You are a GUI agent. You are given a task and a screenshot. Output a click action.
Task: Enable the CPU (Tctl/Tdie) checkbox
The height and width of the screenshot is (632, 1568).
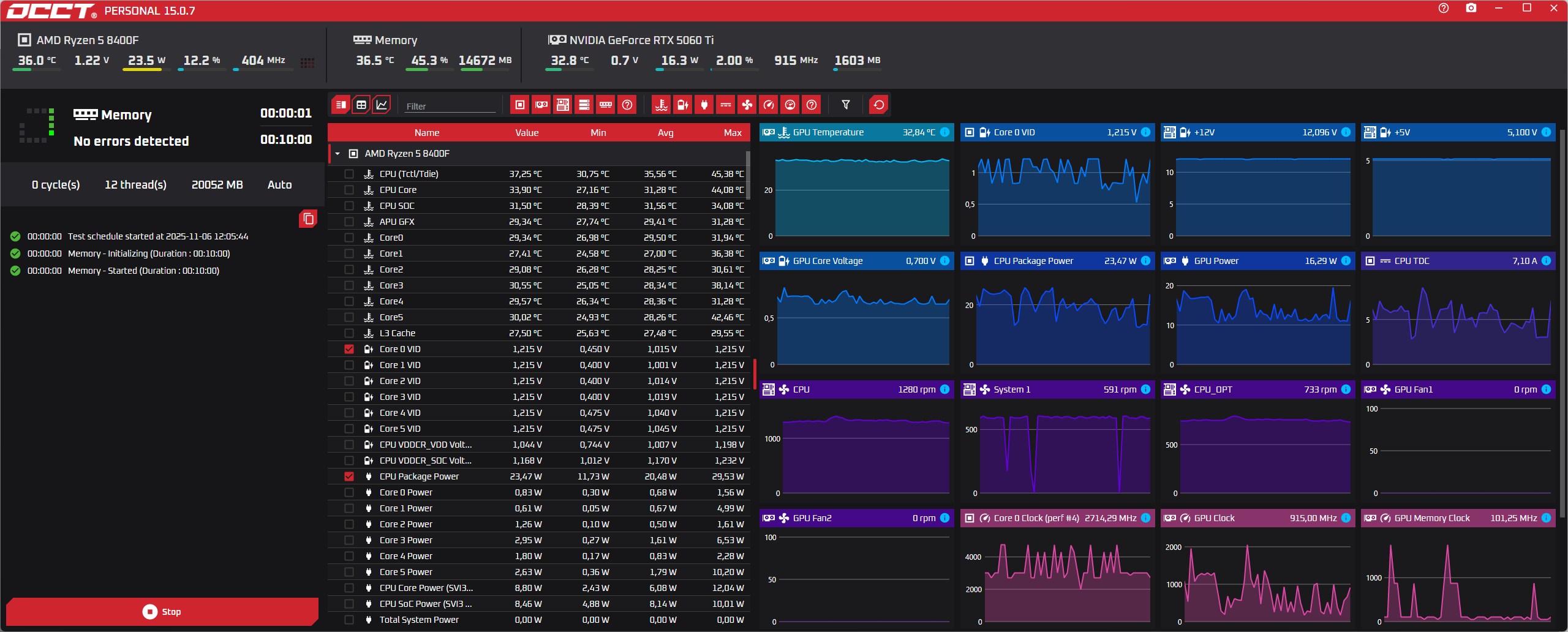coord(349,174)
